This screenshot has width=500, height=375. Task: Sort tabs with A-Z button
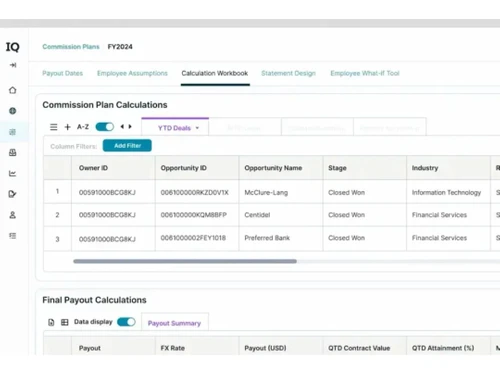tap(83, 127)
